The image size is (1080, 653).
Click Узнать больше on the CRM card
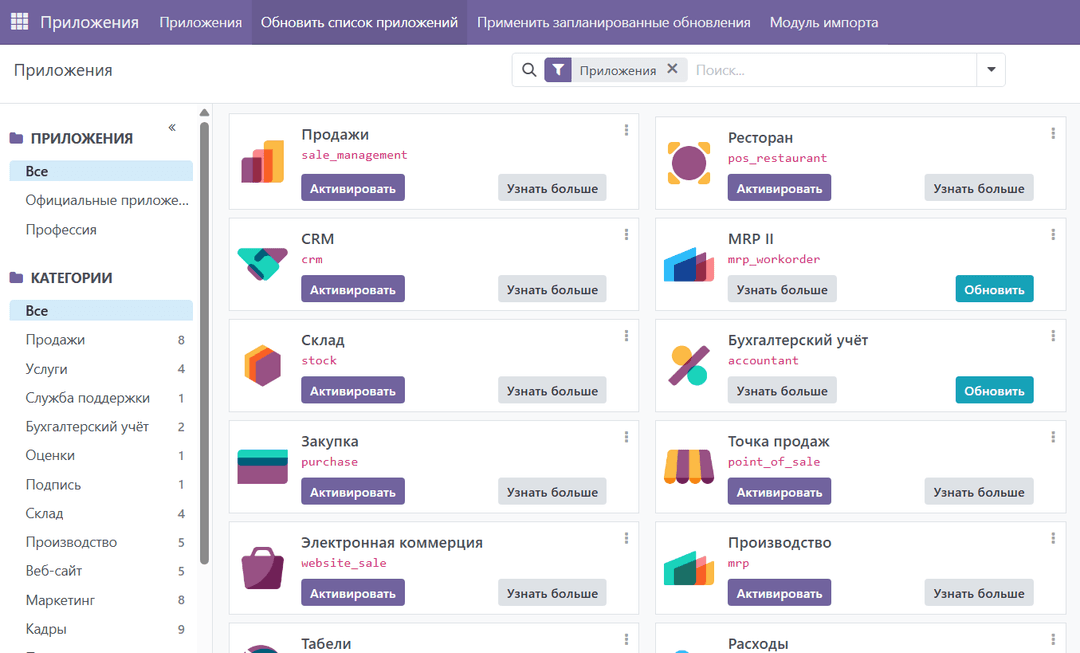552,289
